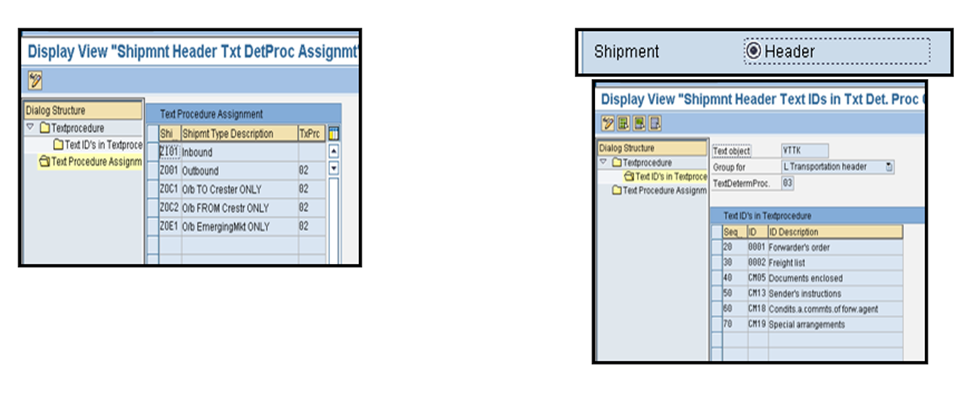Select the Shipment Header radio button

tap(753, 51)
